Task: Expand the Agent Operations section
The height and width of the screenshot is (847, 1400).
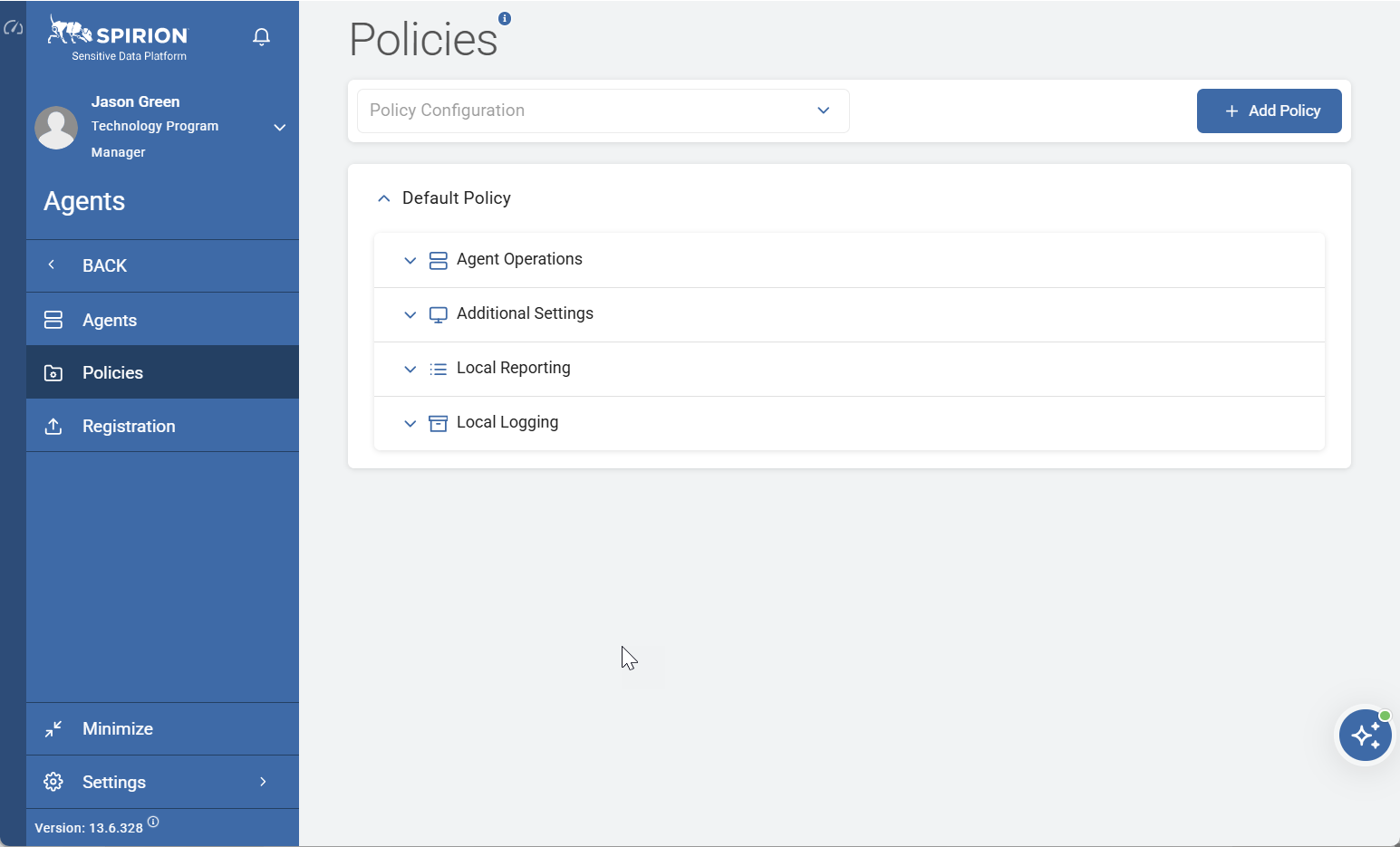Action: coord(410,260)
